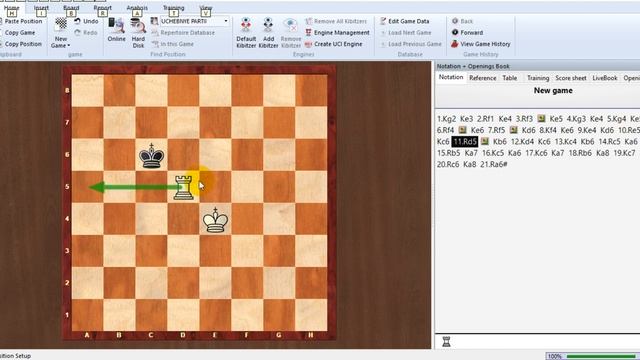Jump to move 8.Kf4 in notation
This screenshot has width=640, height=360.
pyautogui.click(x=548, y=130)
